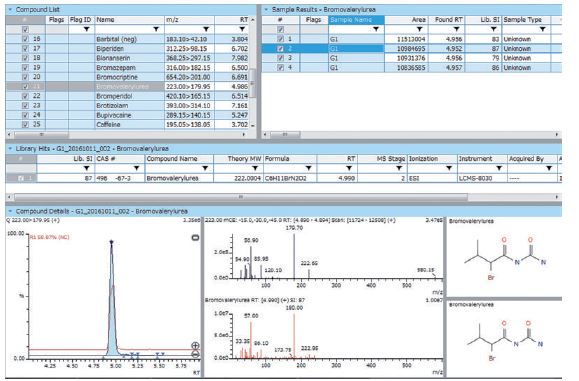Open the m/z column filter in Compound List

click(x=206, y=29)
